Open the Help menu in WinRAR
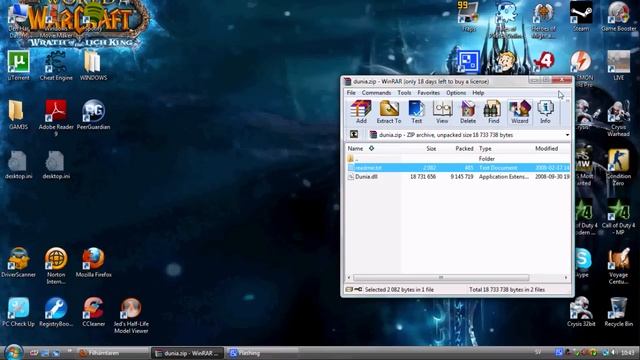This screenshot has height=360, width=640. 478,93
